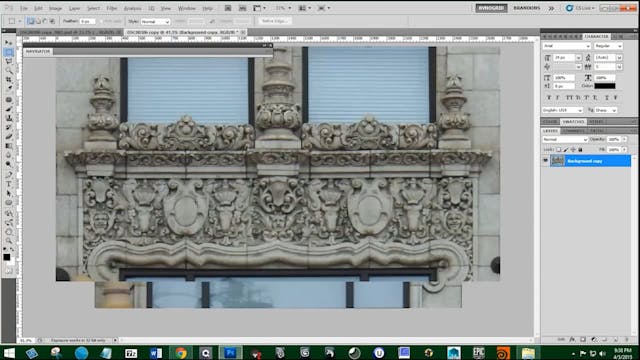Toggle Faux Italic in Character panel
The width and height of the screenshot is (640, 360).
[558, 98]
